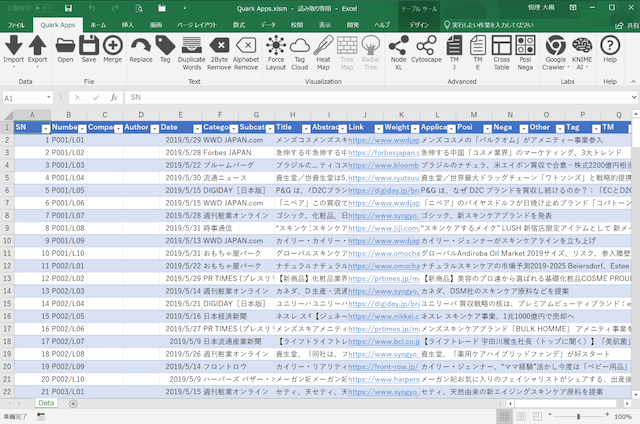This screenshot has width=640, height=424.
Task: Zoom in with the plus button
Action: click(x=607, y=415)
